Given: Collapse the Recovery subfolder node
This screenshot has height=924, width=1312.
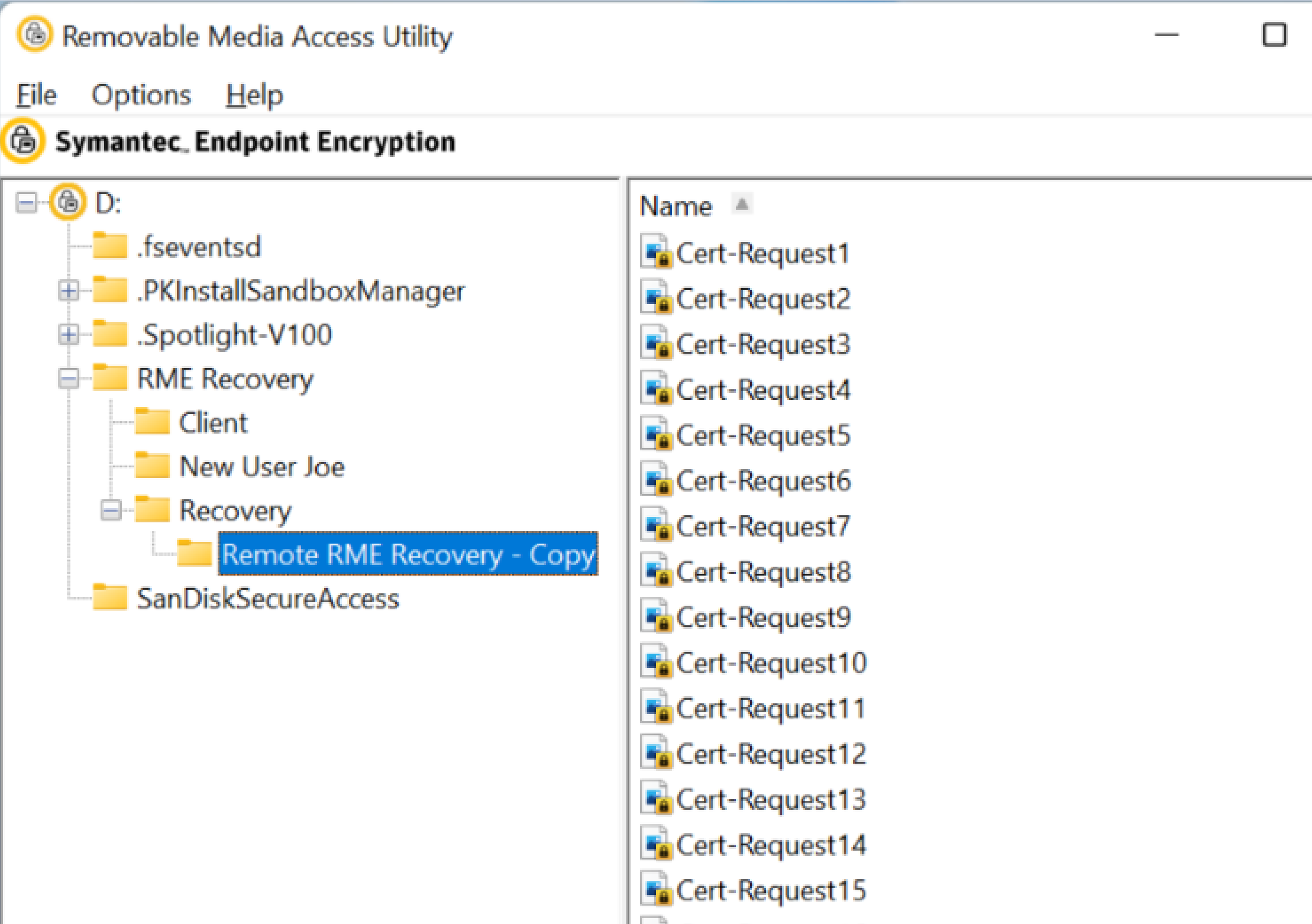Looking at the screenshot, I should (x=111, y=510).
